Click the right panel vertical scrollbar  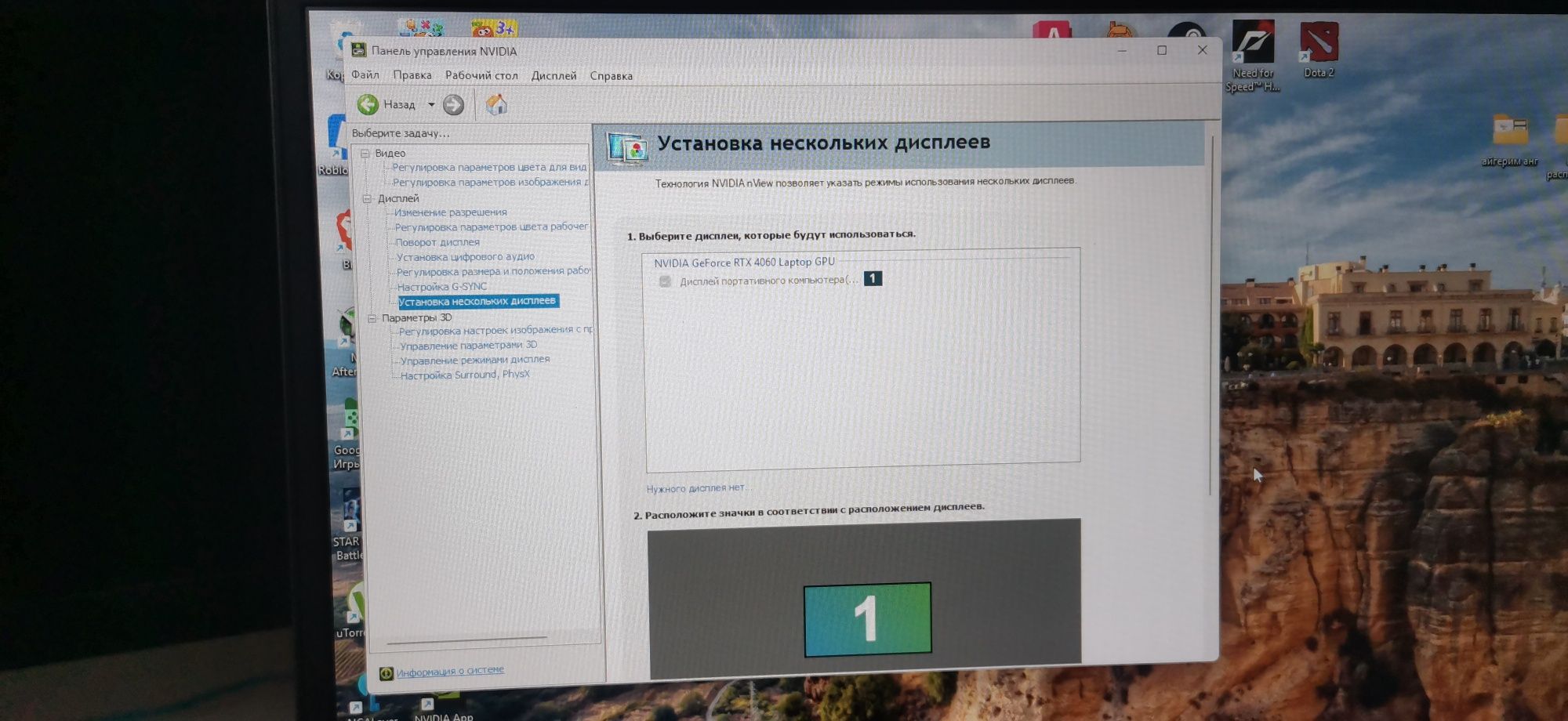click(1211, 315)
